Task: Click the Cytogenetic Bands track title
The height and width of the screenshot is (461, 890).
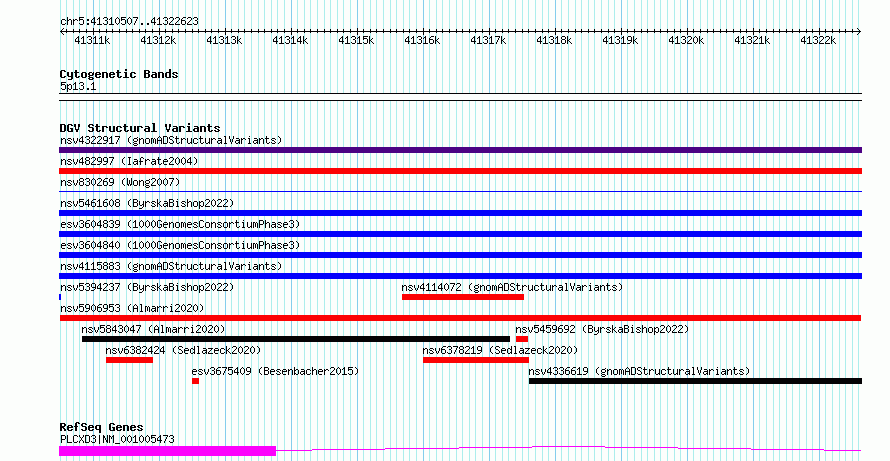Action: click(x=119, y=74)
